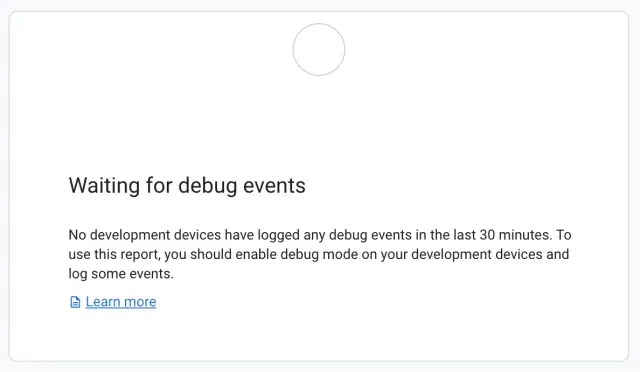Image resolution: width=640 pixels, height=372 pixels.
Task: Click the empty circle placeholder at top
Action: coord(319,49)
